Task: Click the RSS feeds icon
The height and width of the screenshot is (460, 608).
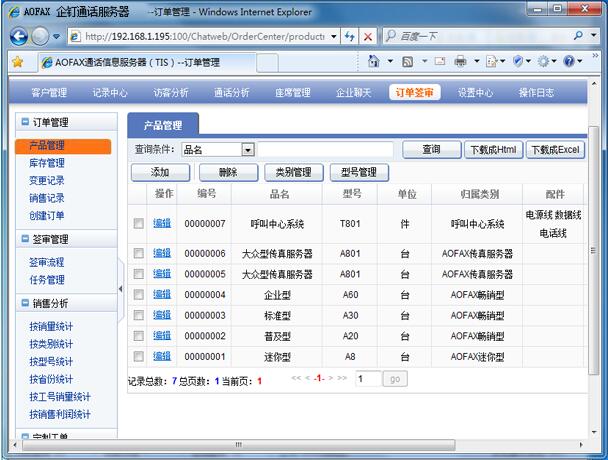Action: click(x=409, y=62)
